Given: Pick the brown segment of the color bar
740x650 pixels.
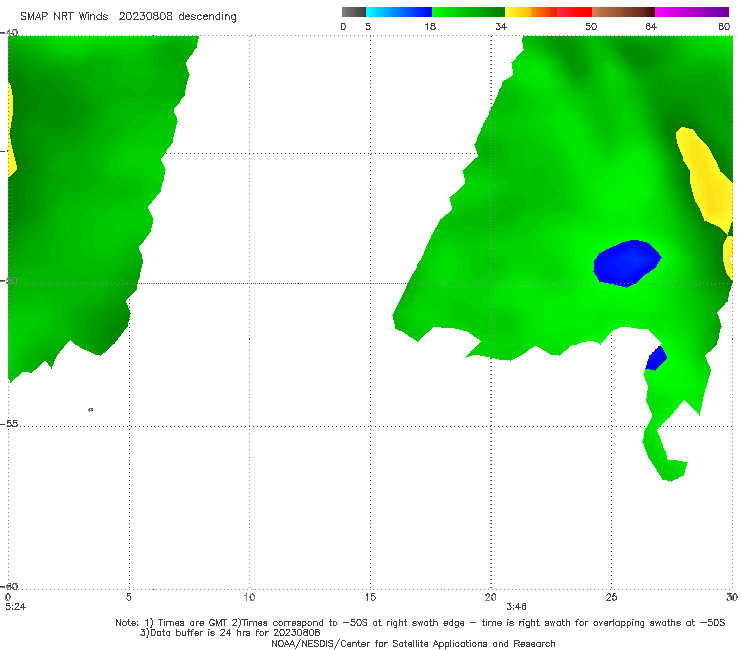Looking at the screenshot, I should [x=623, y=12].
